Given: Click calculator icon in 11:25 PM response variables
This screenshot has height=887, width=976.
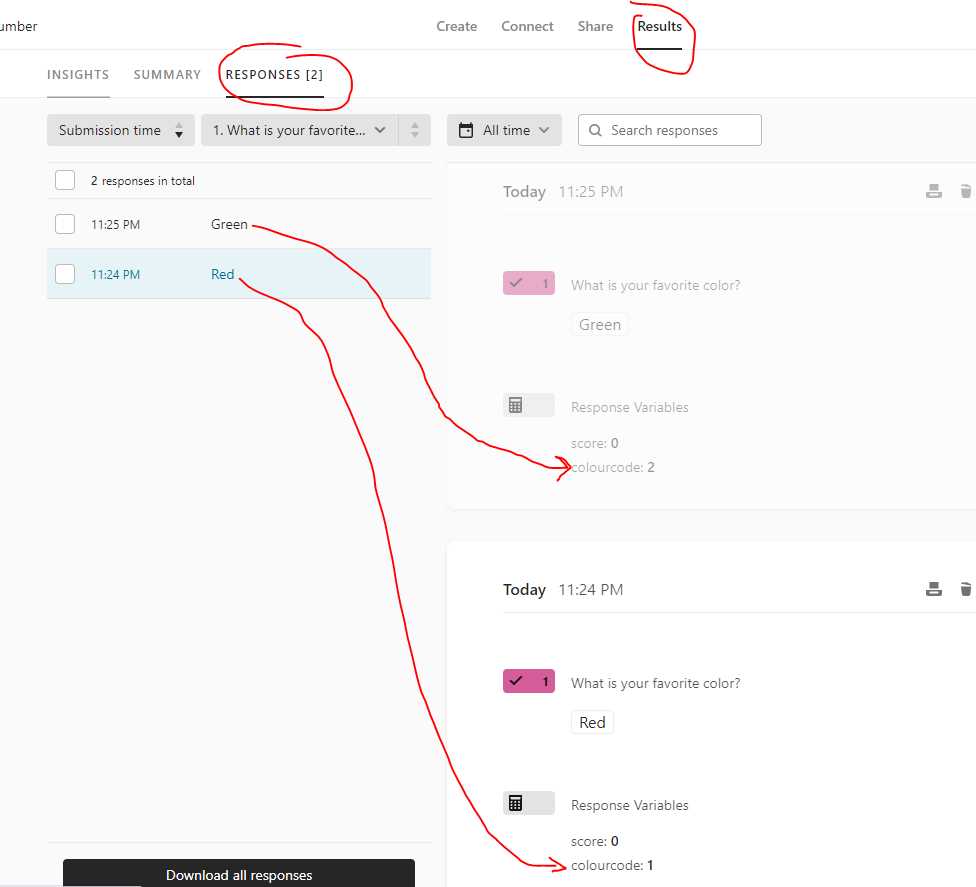Looking at the screenshot, I should click(x=515, y=405).
